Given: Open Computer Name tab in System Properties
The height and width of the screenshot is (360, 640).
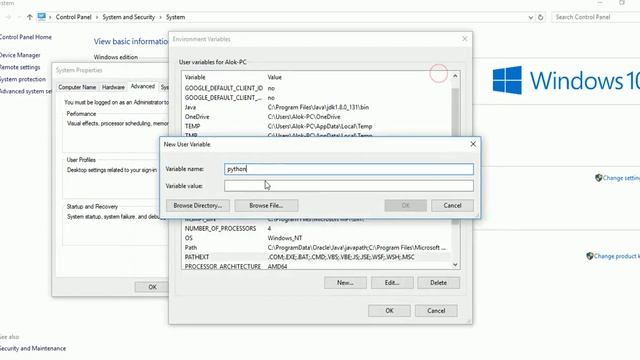Looking at the screenshot, I should [x=77, y=87].
